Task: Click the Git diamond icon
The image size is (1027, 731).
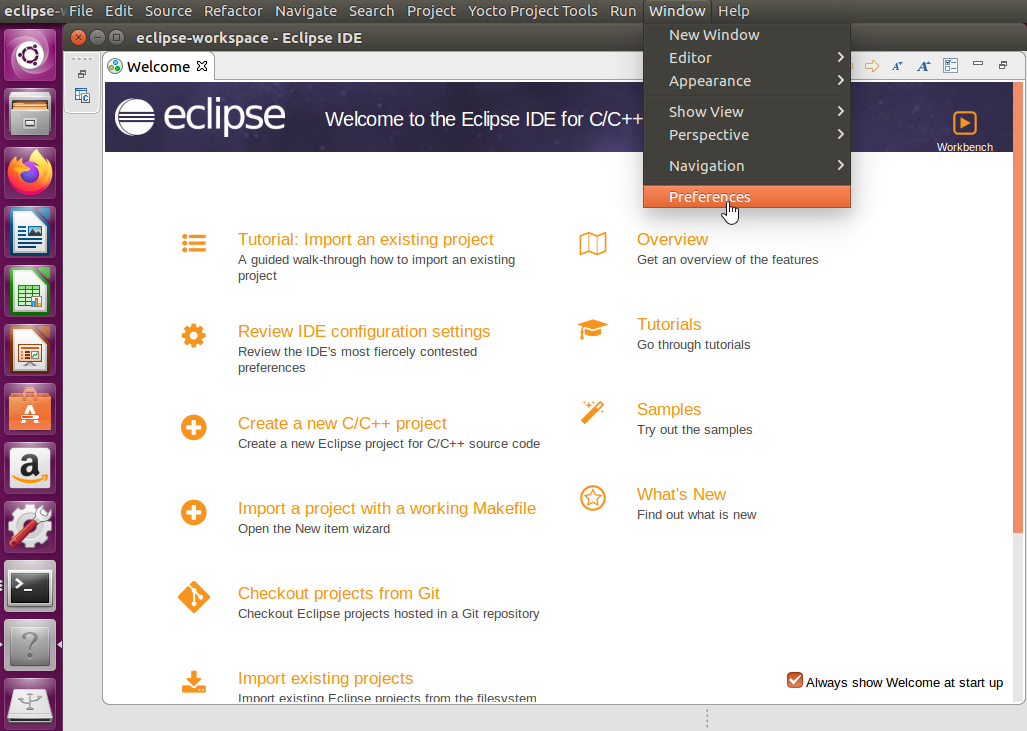Action: (194, 597)
